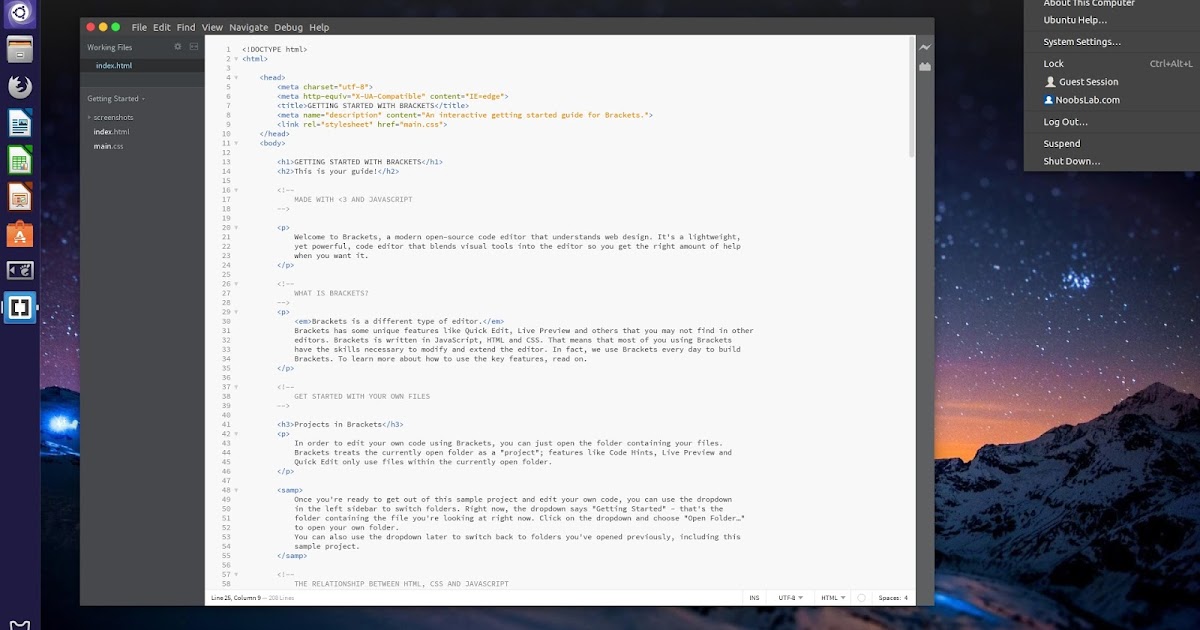The image size is (1200, 630).
Task: Click the stylesheet link on line 9
Action: click(362, 124)
